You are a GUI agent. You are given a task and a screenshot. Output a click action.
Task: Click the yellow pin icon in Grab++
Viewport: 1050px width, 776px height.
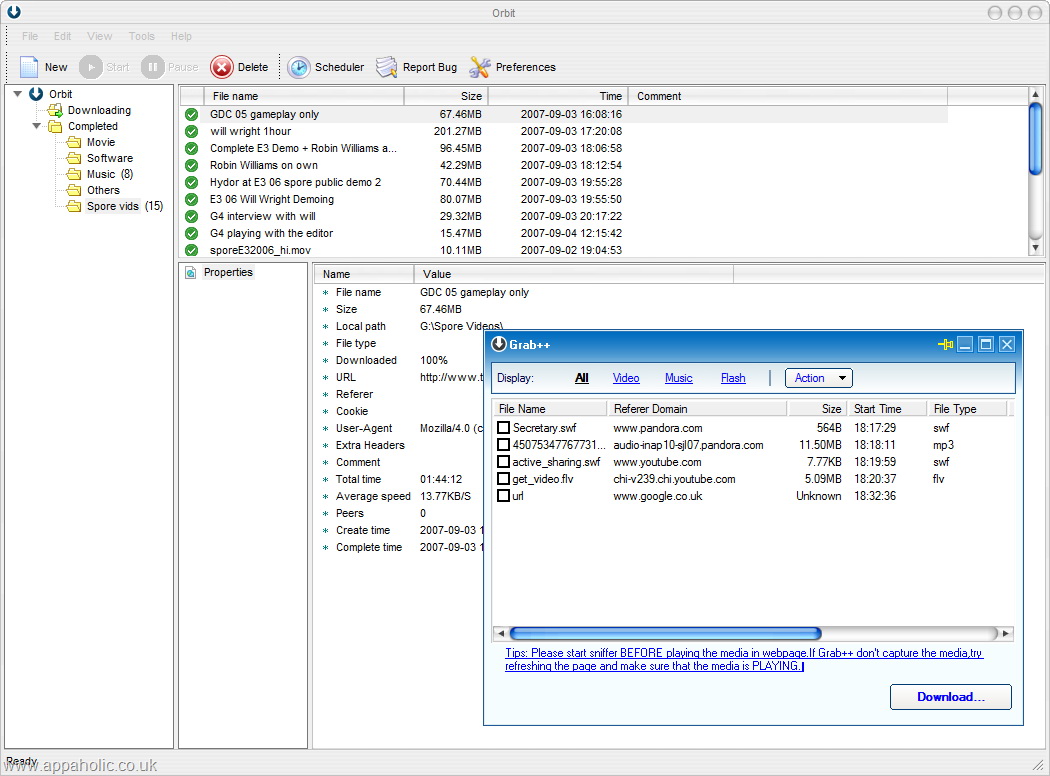tap(945, 344)
